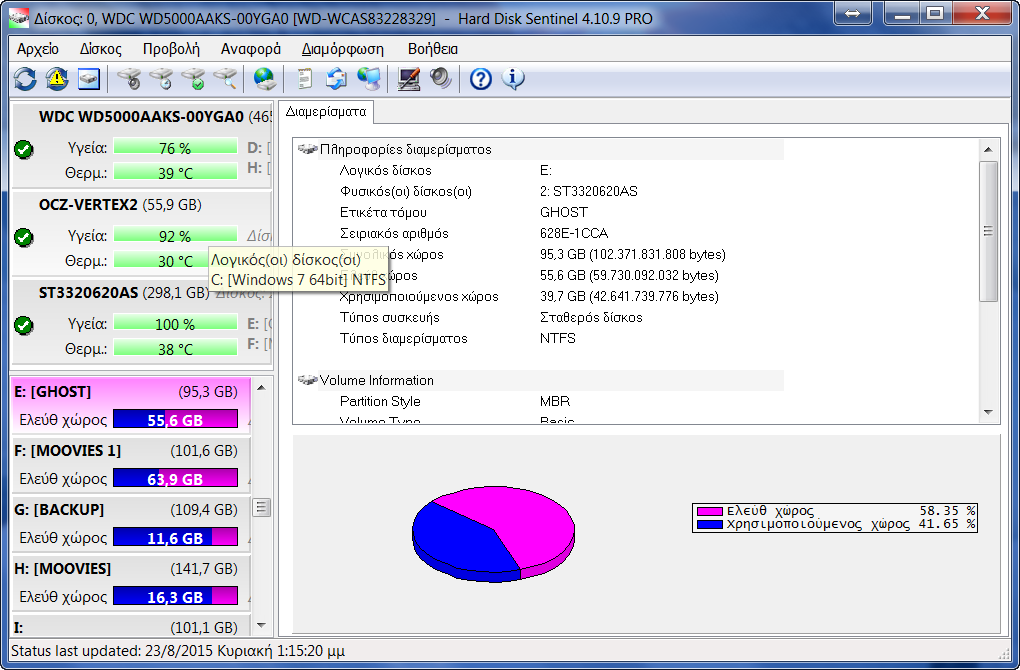
Task: Click the disk with gray dial toolbar icon
Action: point(129,79)
